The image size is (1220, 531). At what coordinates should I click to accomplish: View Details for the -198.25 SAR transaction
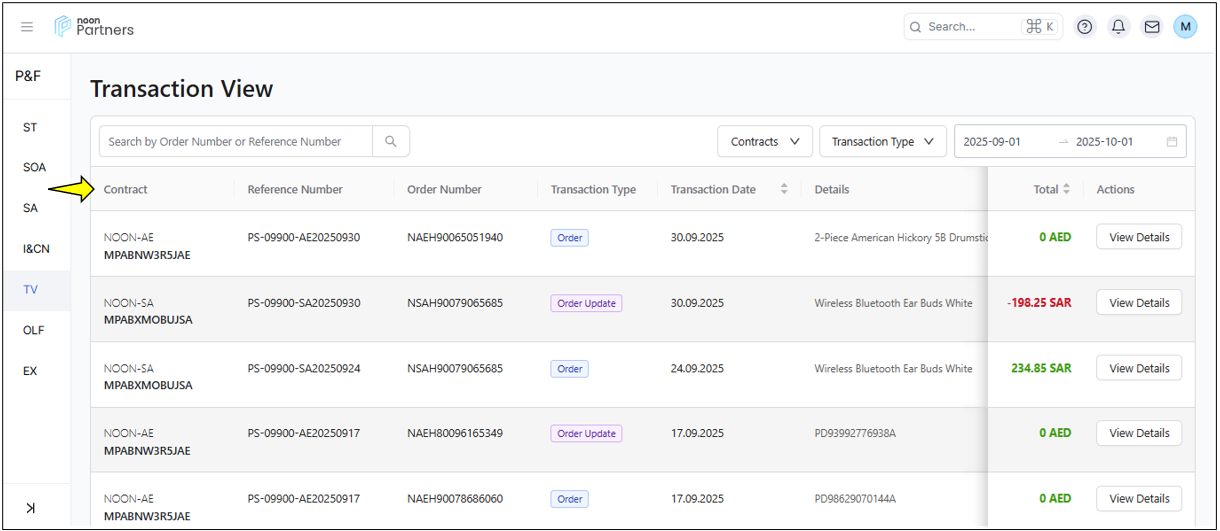(x=1139, y=303)
